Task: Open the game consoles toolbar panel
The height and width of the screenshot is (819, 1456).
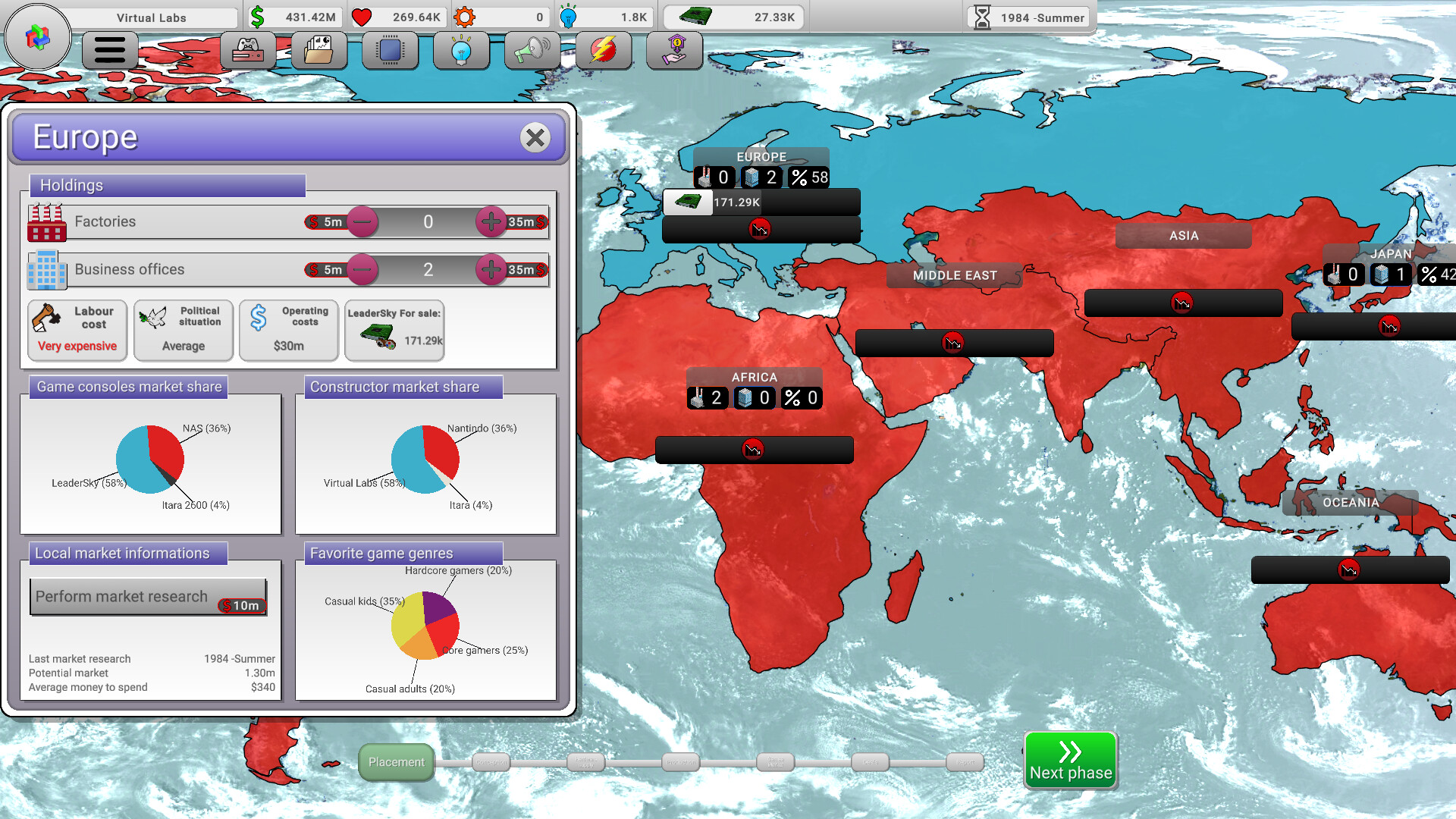Action: point(248,50)
